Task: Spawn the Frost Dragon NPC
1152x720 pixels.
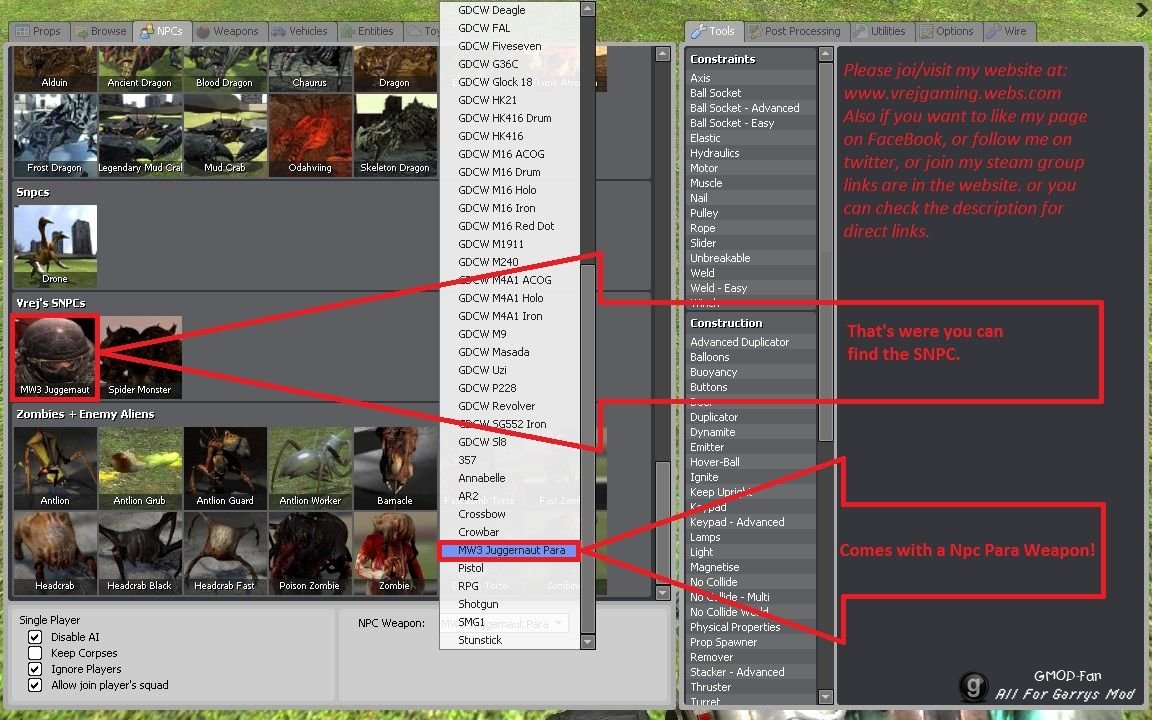Action: (55, 135)
